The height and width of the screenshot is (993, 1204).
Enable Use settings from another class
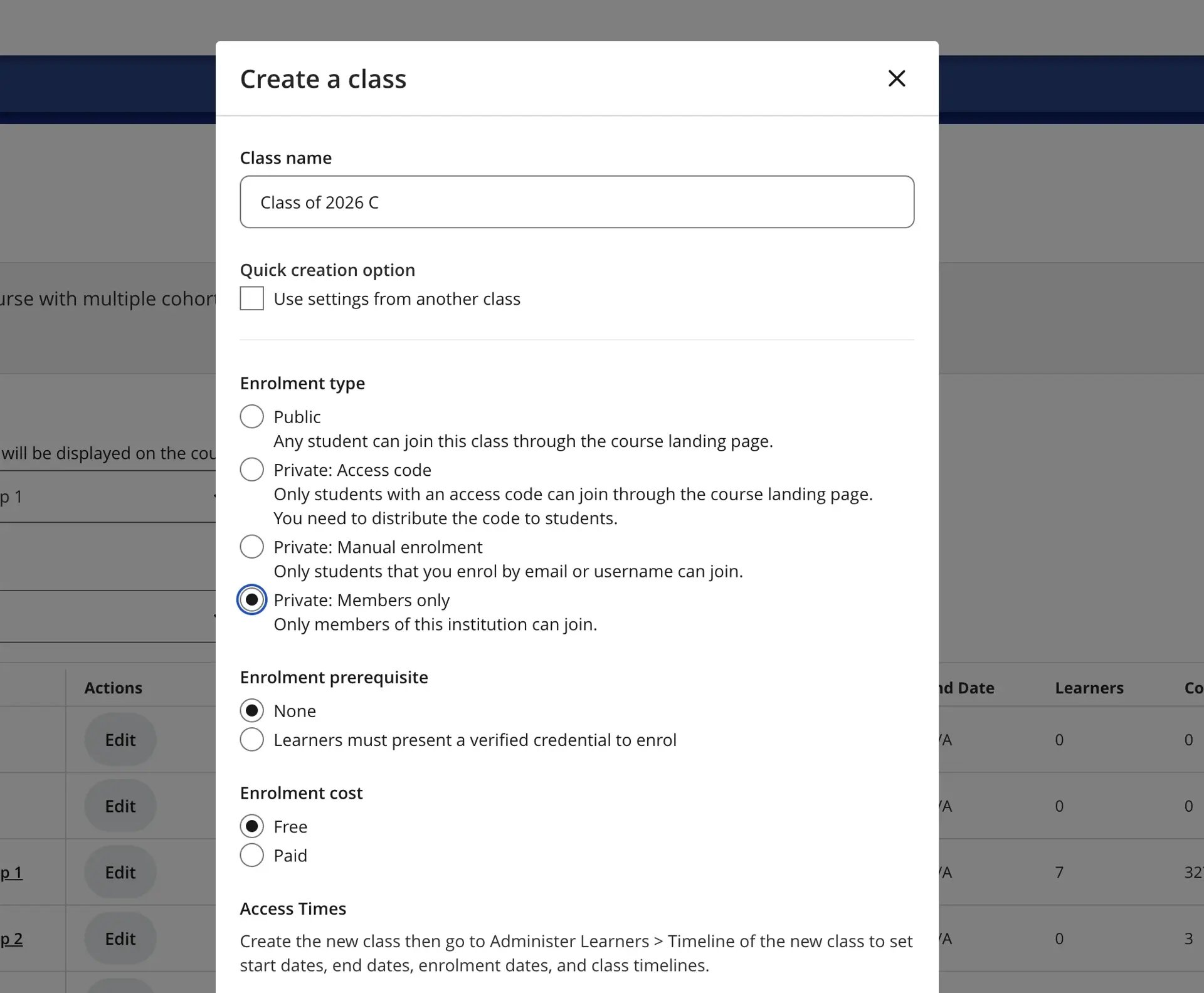251,299
